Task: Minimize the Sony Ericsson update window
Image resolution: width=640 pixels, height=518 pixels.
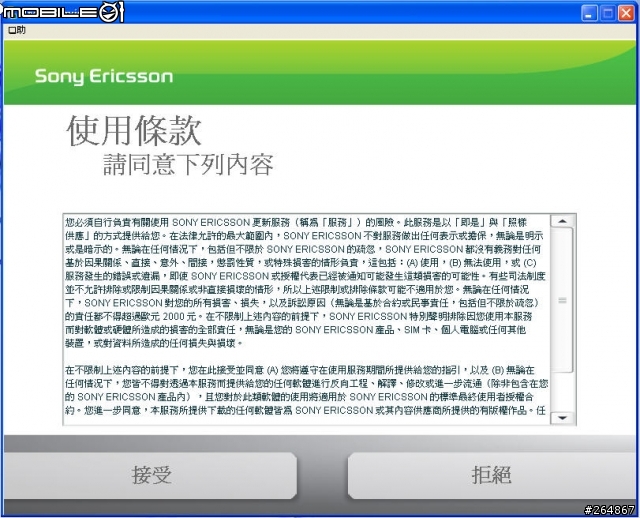Action: coord(589,13)
